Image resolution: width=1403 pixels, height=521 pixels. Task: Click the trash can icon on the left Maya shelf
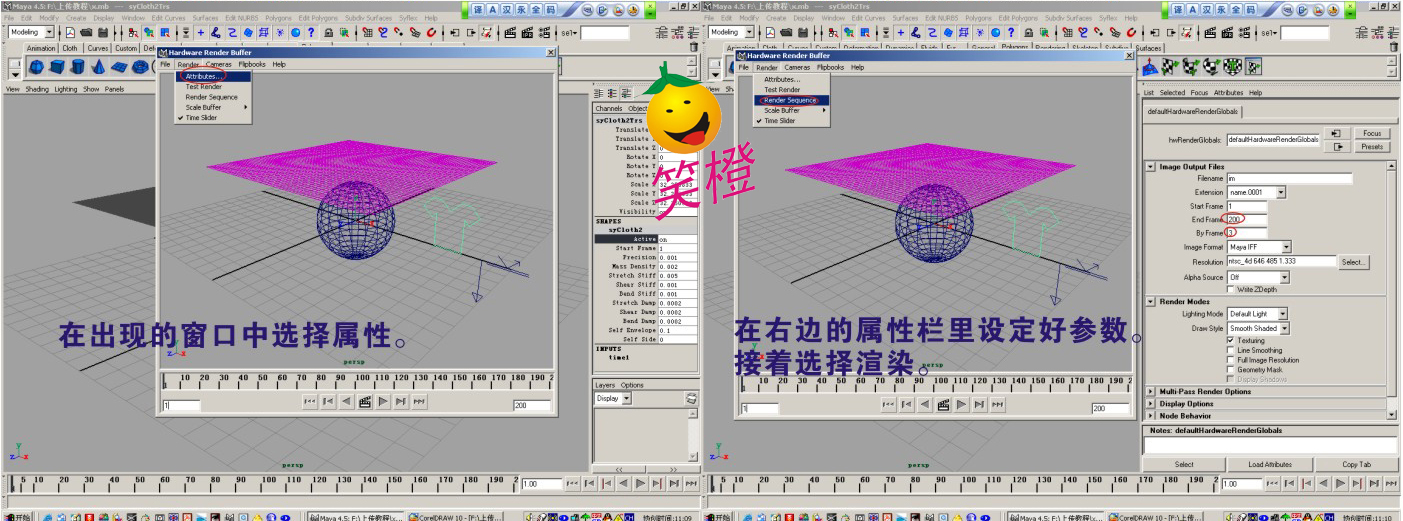point(693,47)
